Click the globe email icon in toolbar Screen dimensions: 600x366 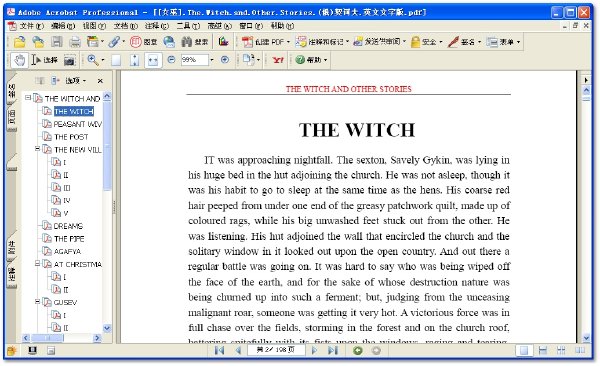pos(169,42)
